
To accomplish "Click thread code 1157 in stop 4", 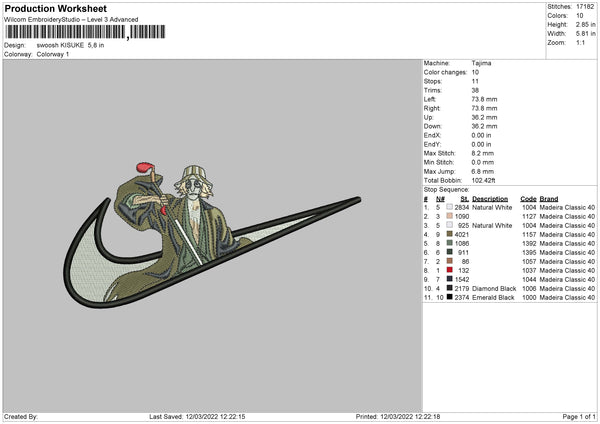I will 529,235.
